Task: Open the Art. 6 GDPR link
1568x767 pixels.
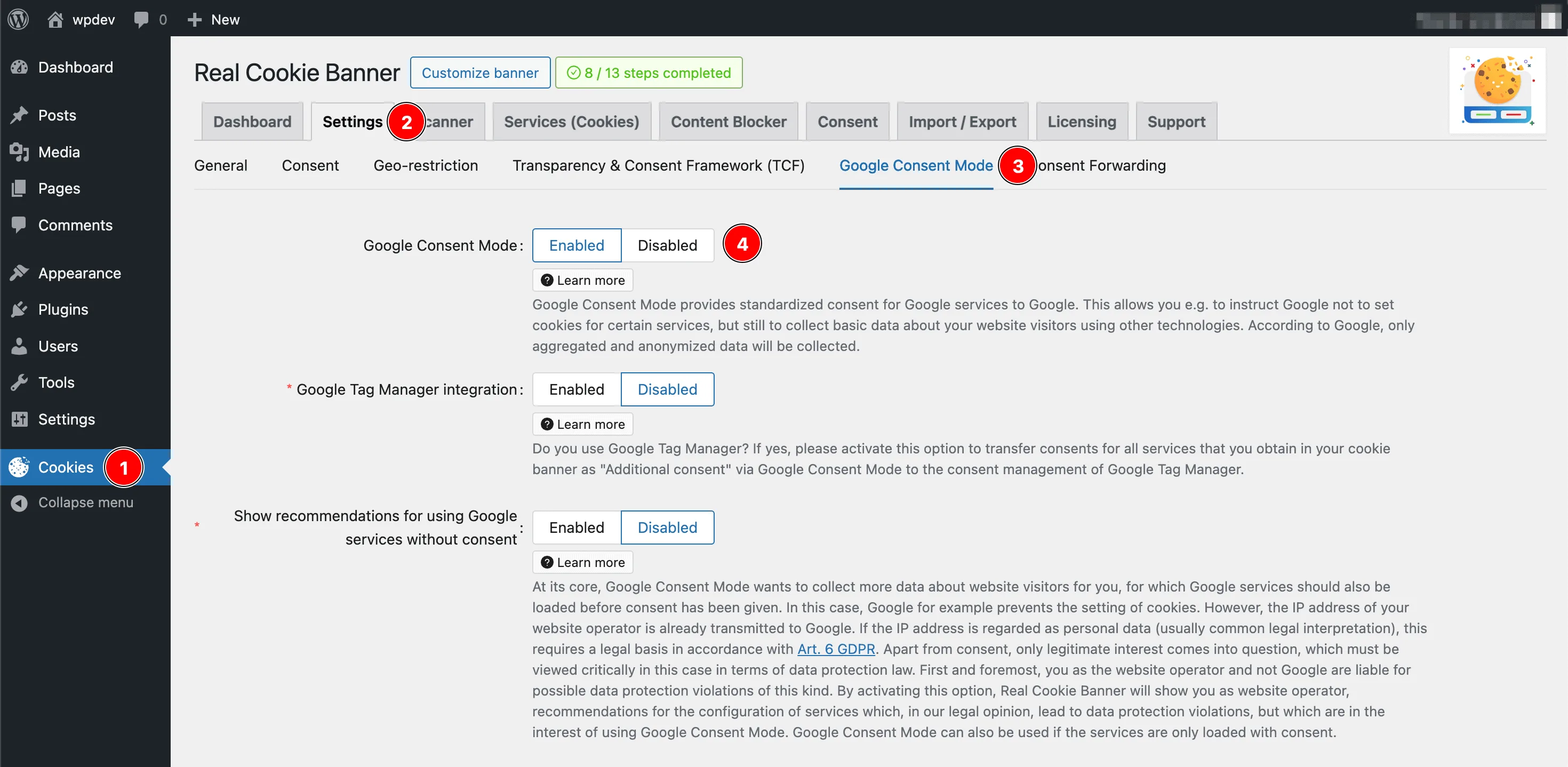Action: click(x=835, y=649)
